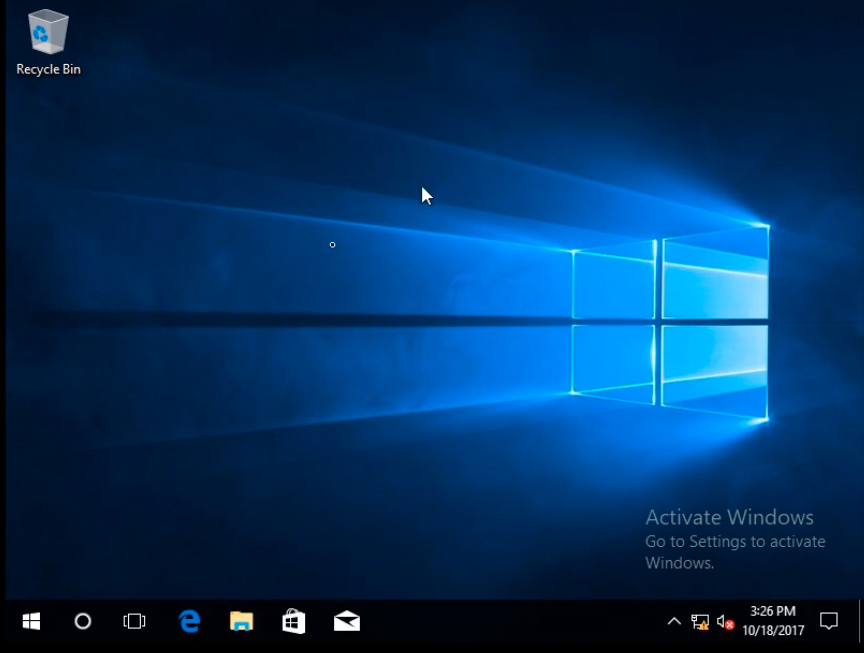Launch Microsoft Edge from the taskbar
The height and width of the screenshot is (653, 864).
click(x=189, y=621)
